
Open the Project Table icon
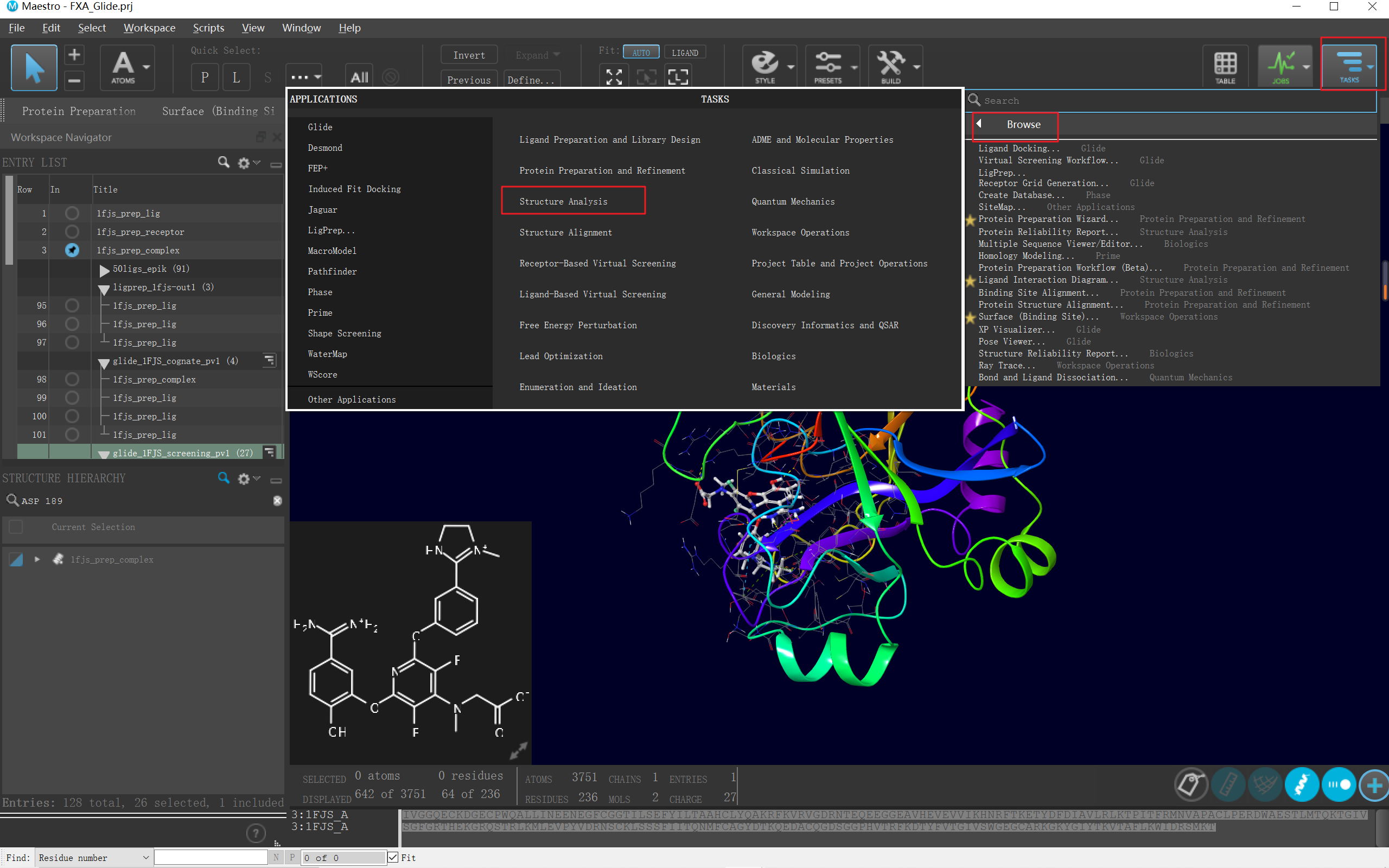pyautogui.click(x=1224, y=66)
